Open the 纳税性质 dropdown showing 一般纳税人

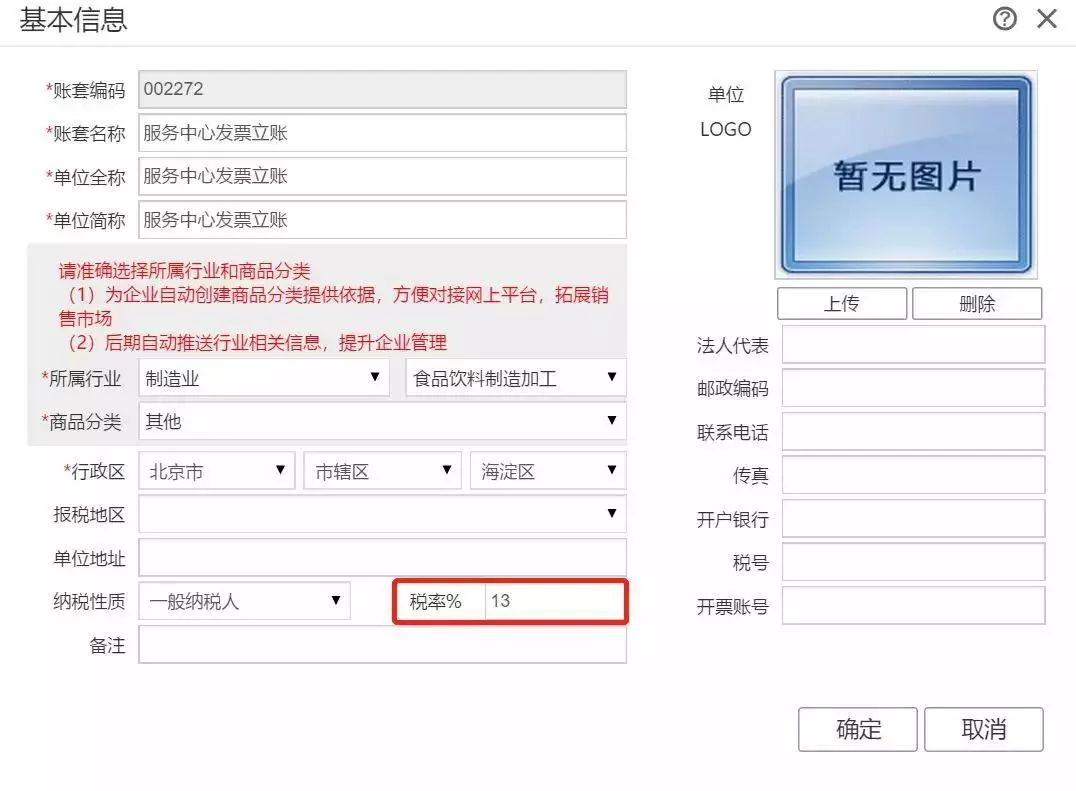click(244, 601)
